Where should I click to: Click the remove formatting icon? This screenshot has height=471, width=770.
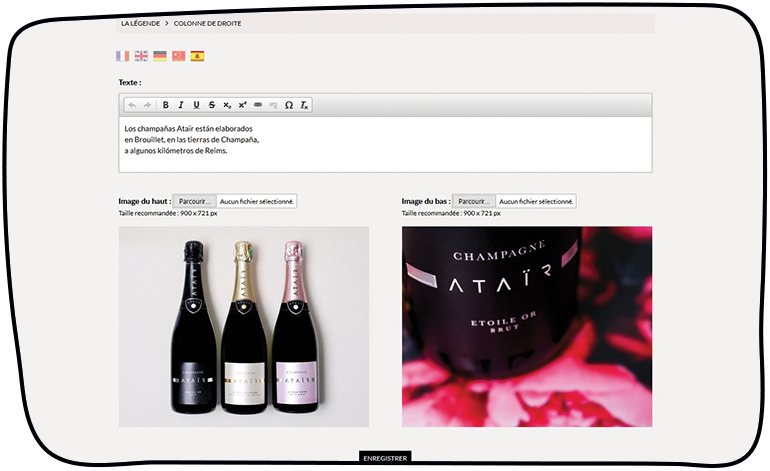coord(304,105)
